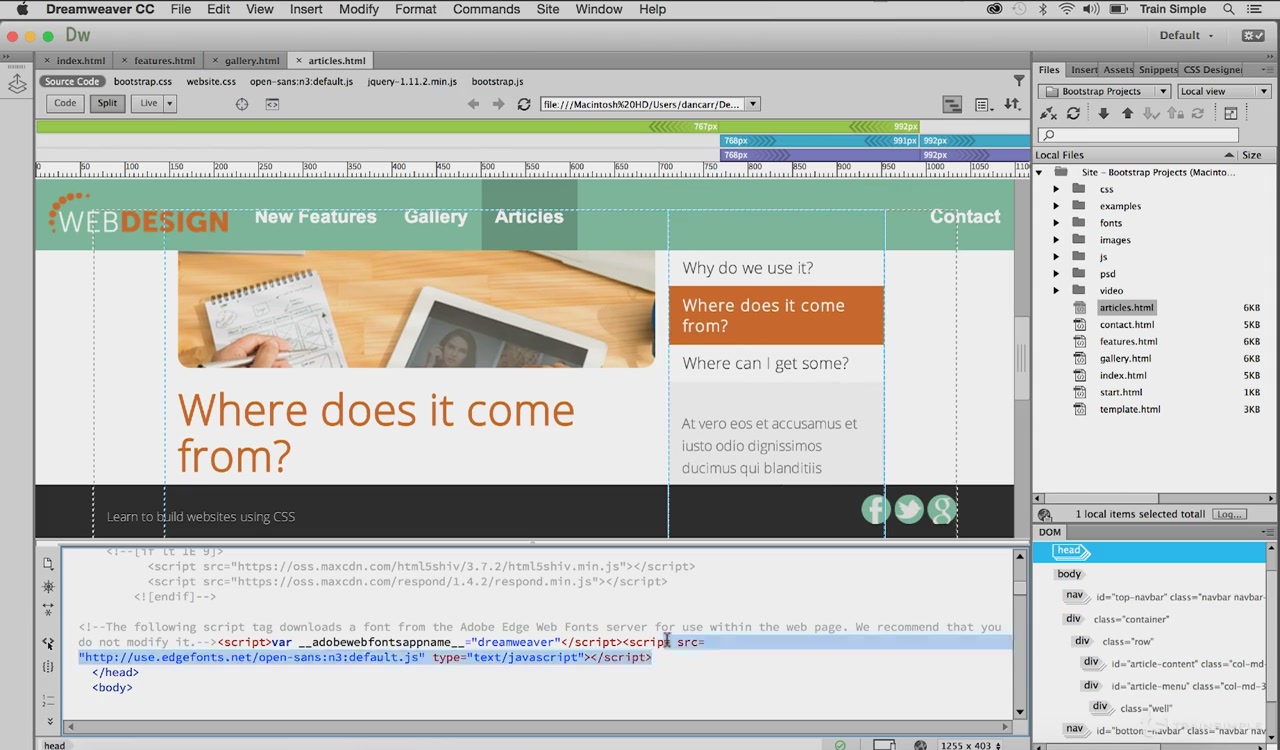
Task: Refresh the Files panel
Action: click(1073, 114)
